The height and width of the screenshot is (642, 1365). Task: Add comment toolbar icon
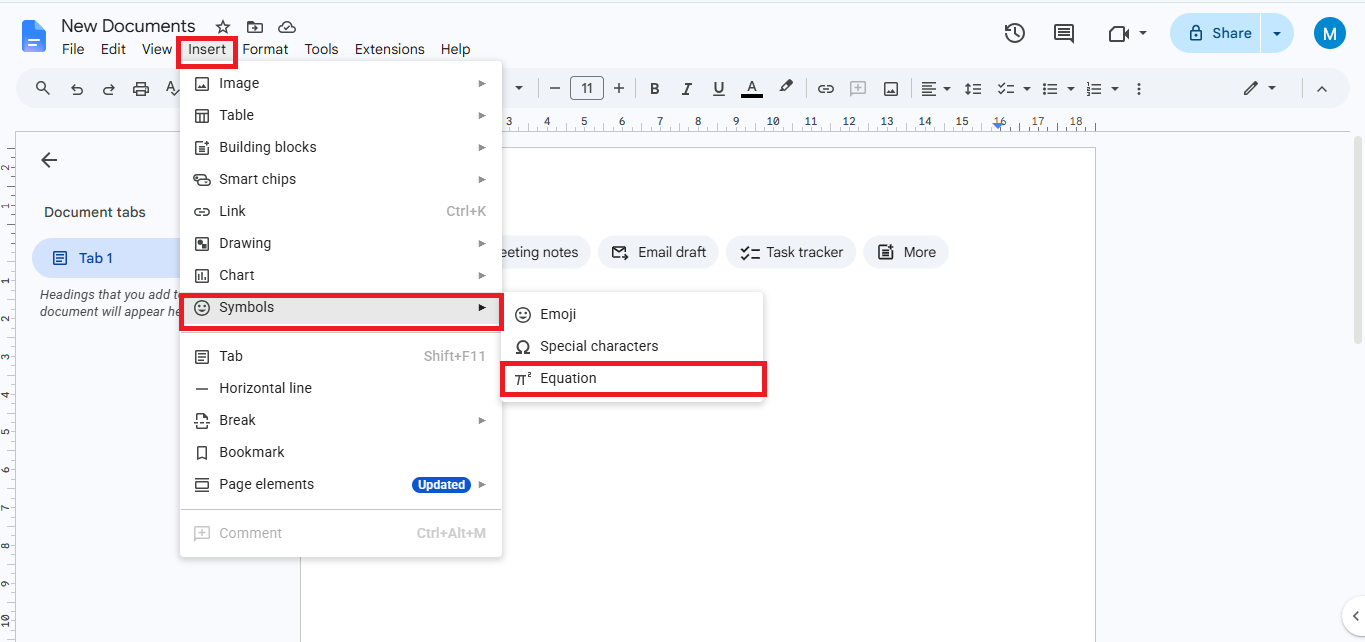coord(858,89)
